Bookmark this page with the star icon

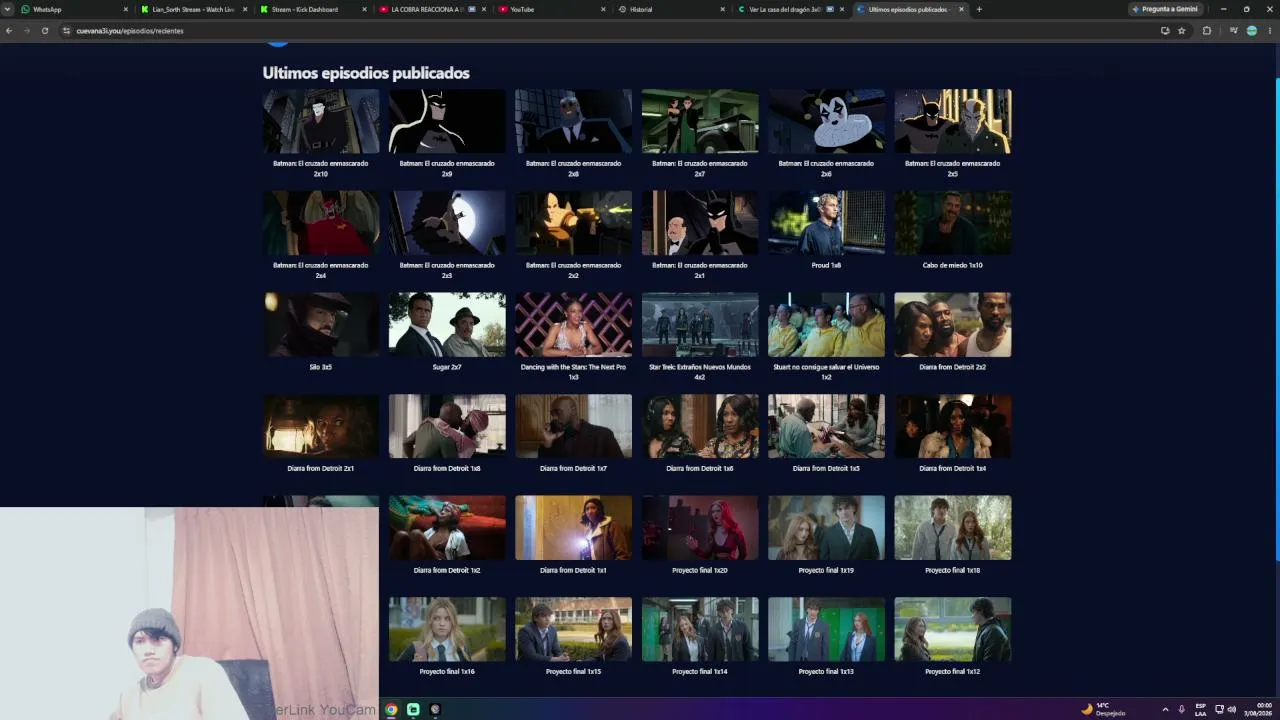pos(1182,31)
